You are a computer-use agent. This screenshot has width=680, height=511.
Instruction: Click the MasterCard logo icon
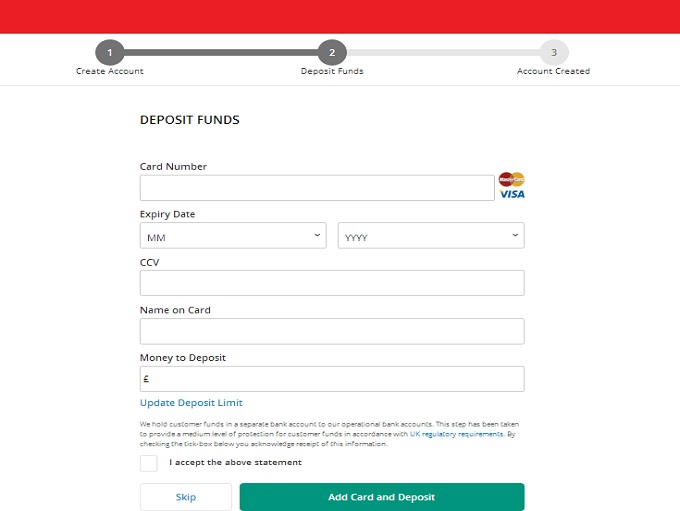[511, 179]
